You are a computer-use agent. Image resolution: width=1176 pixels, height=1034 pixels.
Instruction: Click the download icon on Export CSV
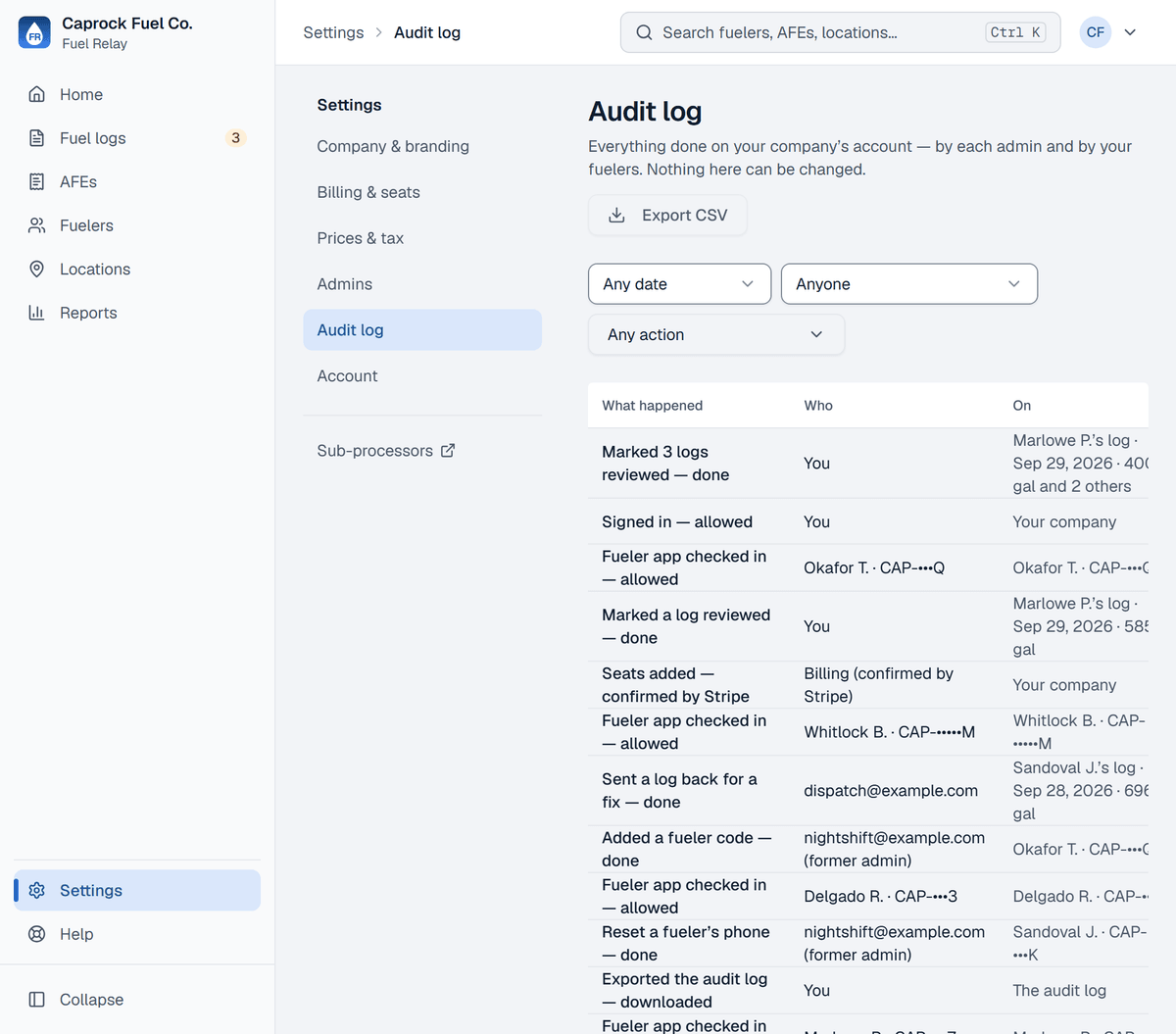(616, 215)
